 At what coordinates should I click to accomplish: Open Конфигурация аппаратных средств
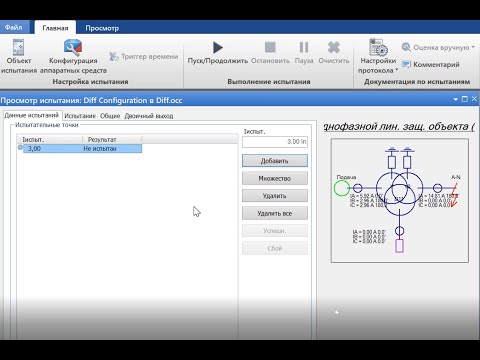click(x=73, y=48)
